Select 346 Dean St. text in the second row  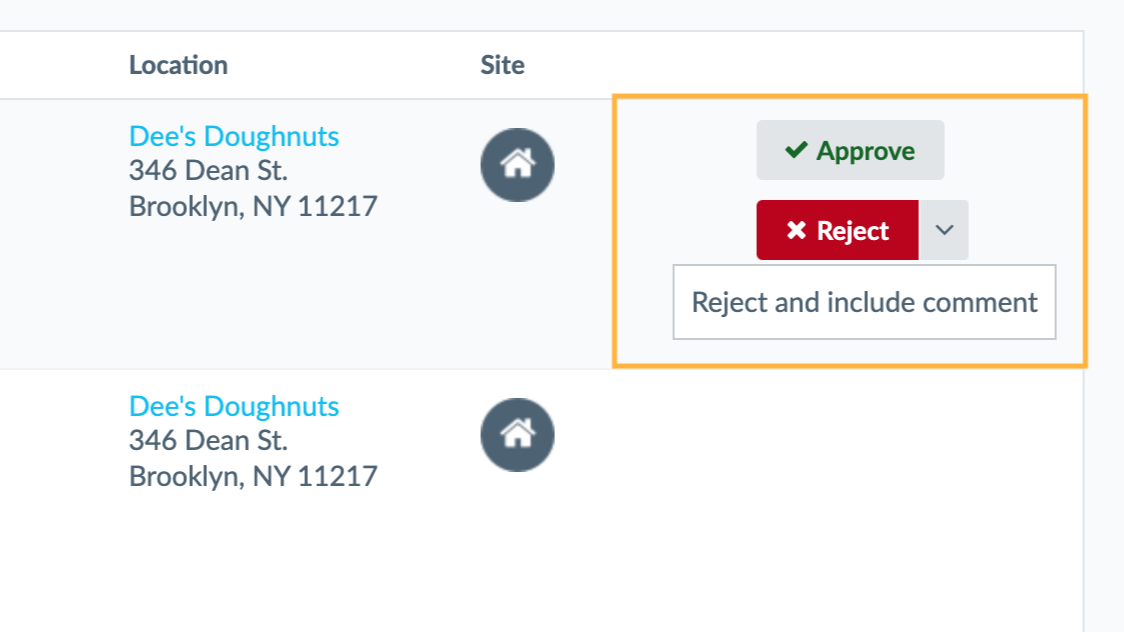(208, 441)
